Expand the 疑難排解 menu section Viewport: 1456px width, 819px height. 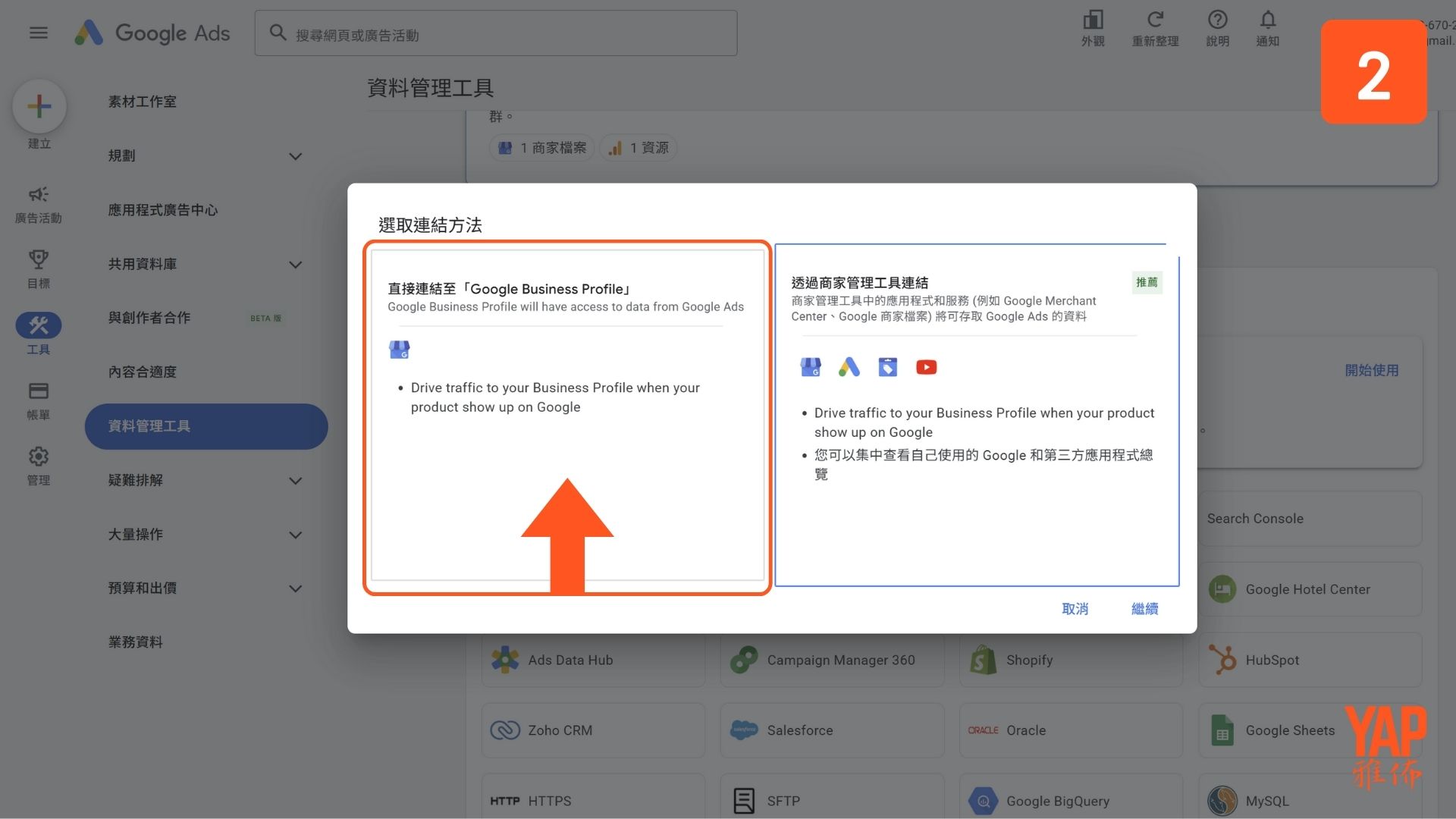click(295, 481)
